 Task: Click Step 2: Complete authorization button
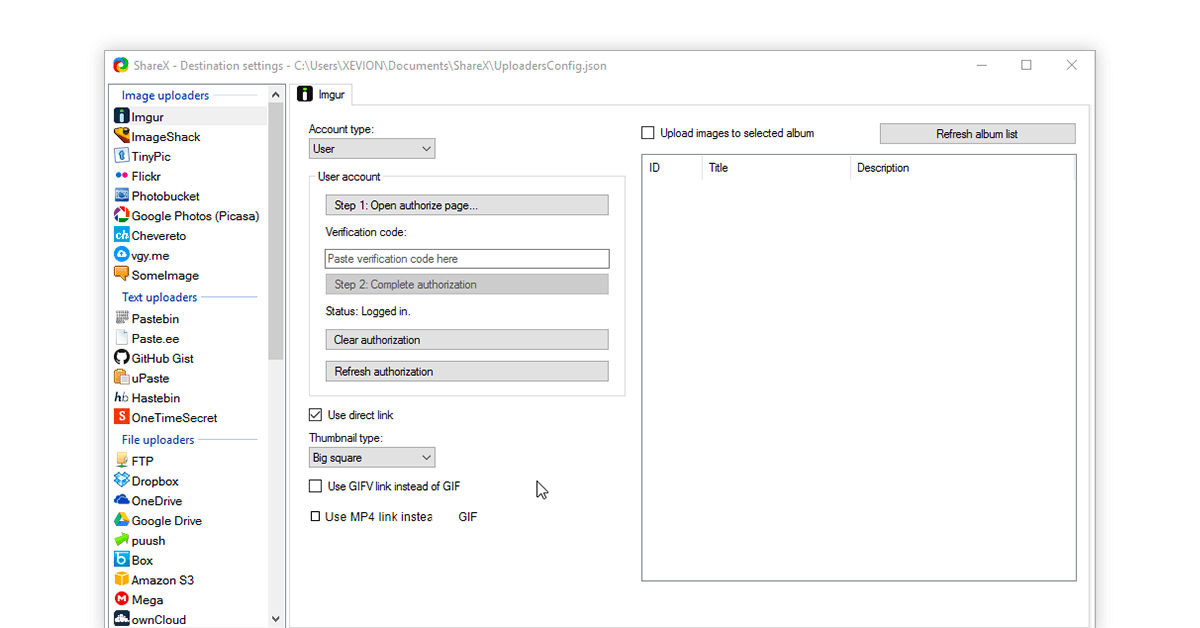467,284
